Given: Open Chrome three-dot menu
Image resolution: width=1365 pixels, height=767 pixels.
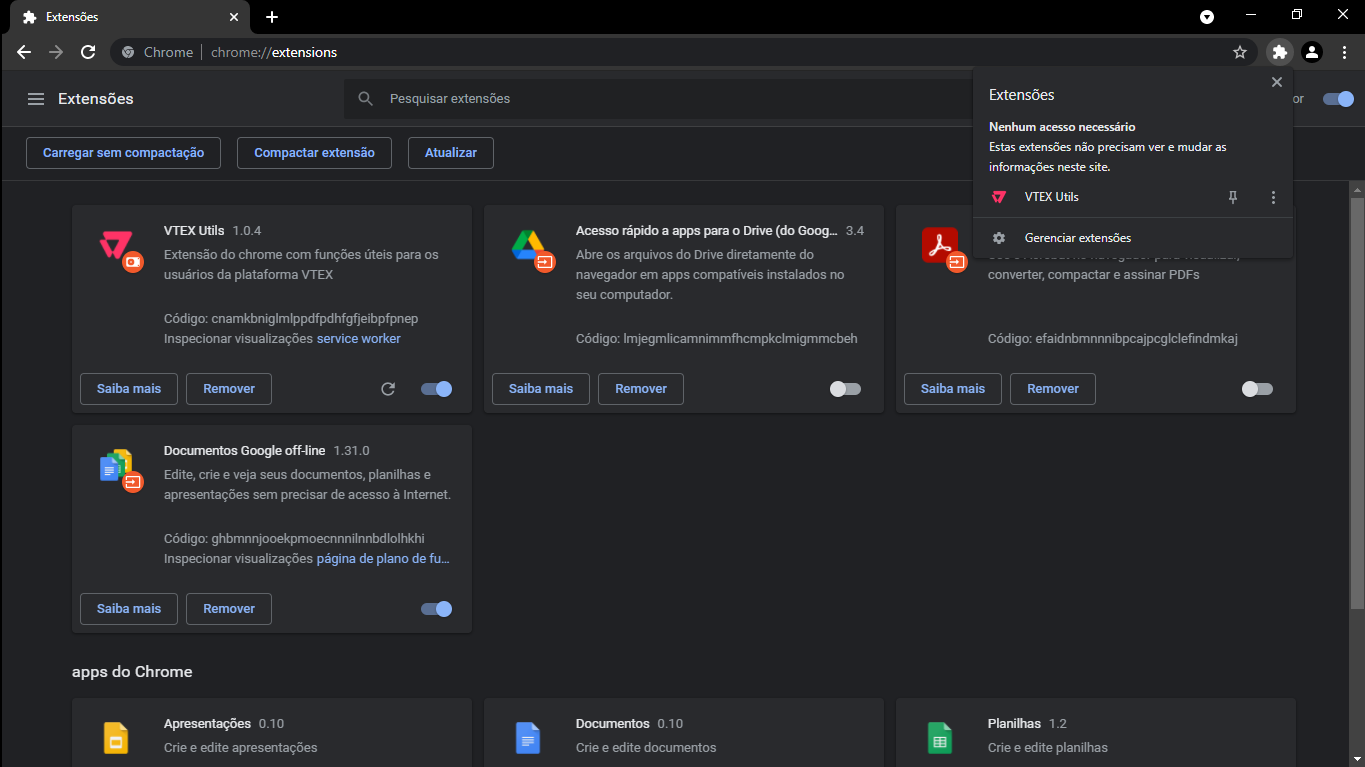Looking at the screenshot, I should (x=1344, y=52).
